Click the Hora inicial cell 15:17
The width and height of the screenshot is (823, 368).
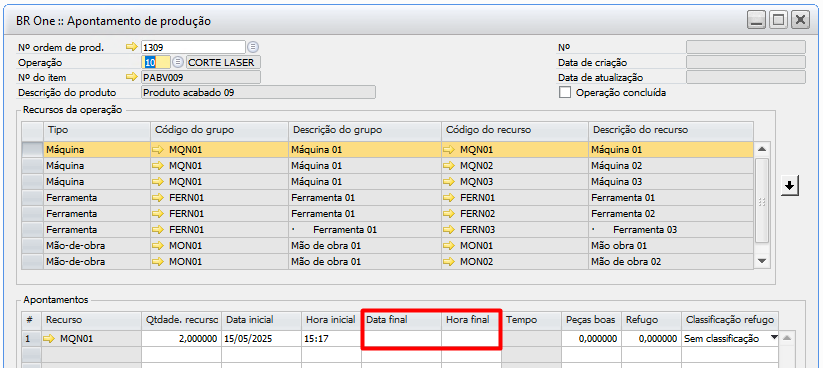coord(331,339)
